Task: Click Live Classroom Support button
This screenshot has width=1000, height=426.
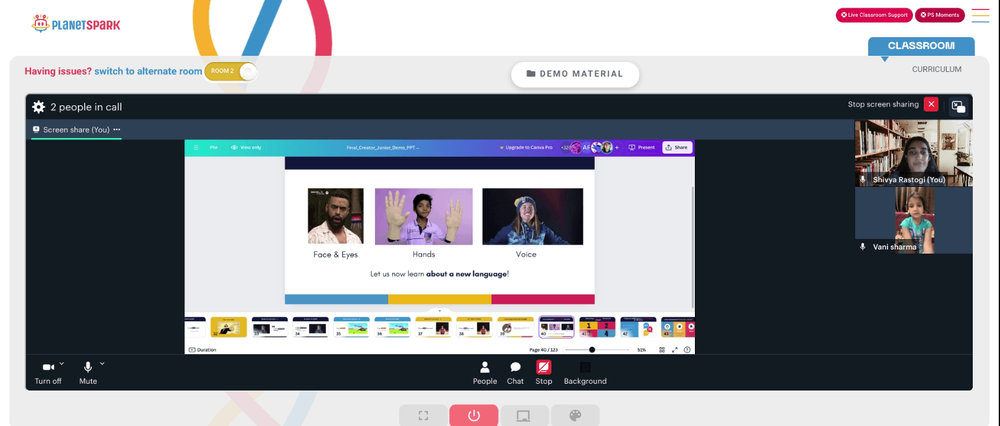Action: [874, 15]
